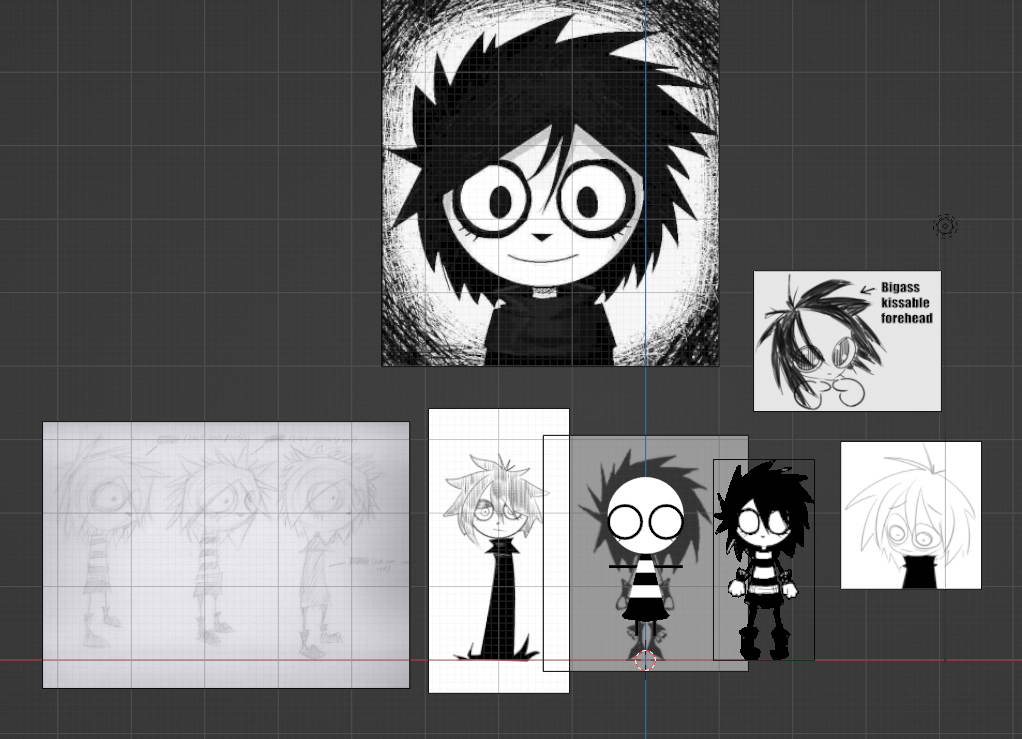This screenshot has height=739, width=1022.
Task: Select the faint pencil turnaround sheet image
Action: click(226, 555)
